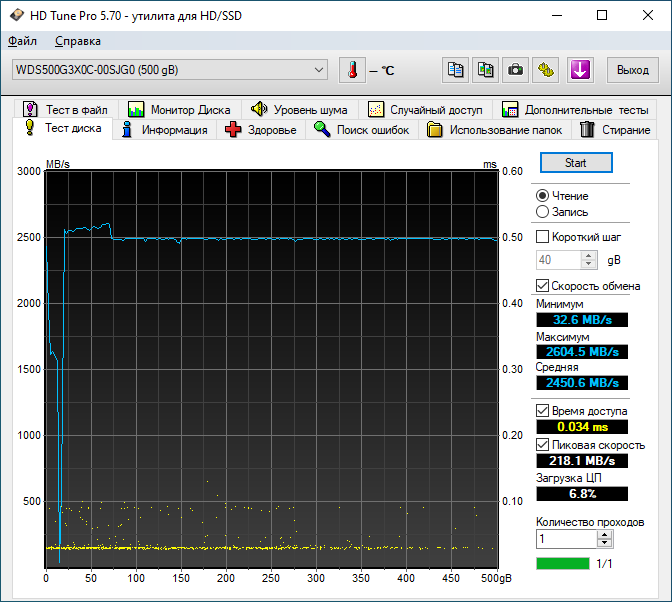Screen dimensions: 672x602
Task: Copy results as text using first copy icon
Action: coord(456,70)
